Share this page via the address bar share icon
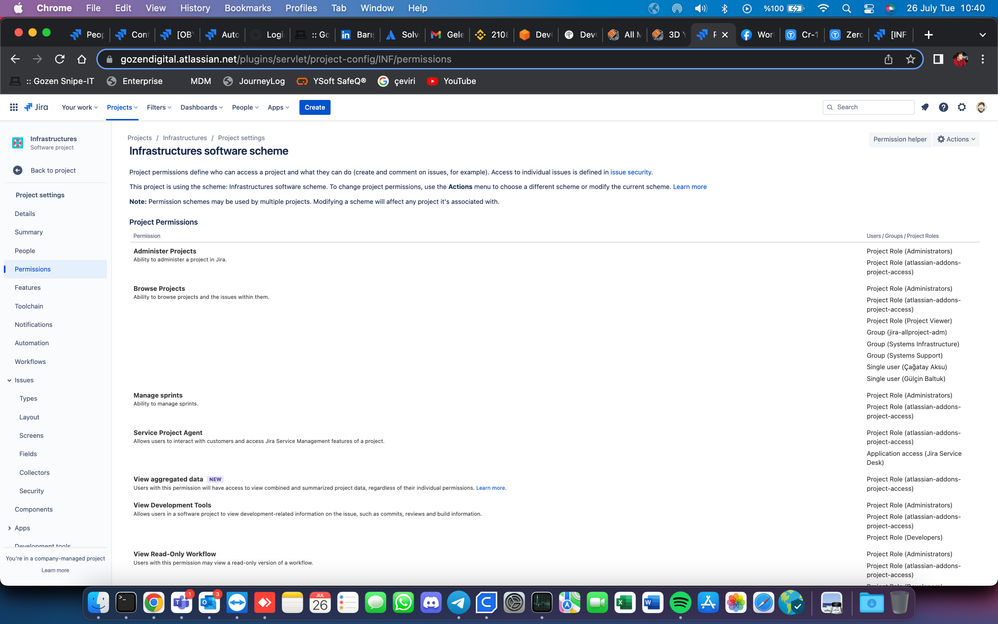The image size is (998, 624). (888, 59)
